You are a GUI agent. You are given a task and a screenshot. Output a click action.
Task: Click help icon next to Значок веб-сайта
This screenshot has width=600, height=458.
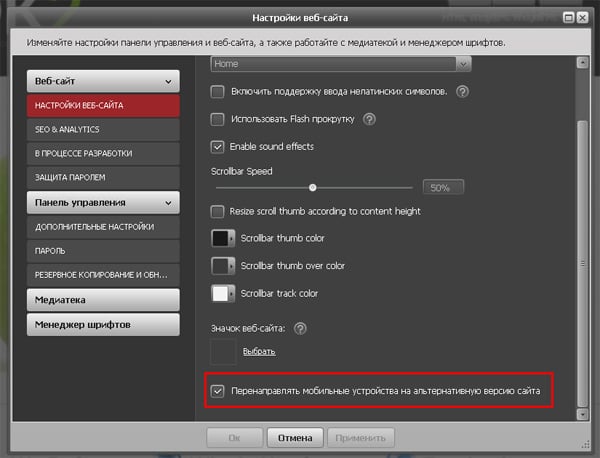(x=300, y=328)
